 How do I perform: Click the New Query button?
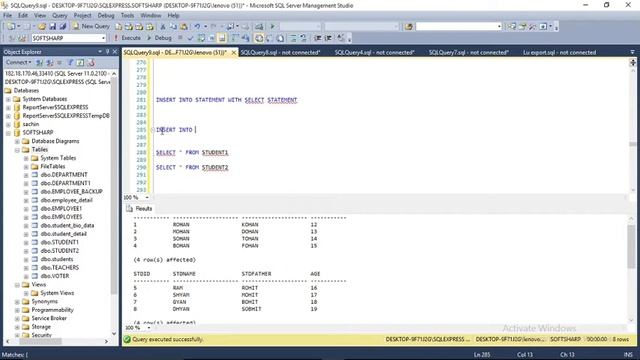pyautogui.click(x=91, y=27)
